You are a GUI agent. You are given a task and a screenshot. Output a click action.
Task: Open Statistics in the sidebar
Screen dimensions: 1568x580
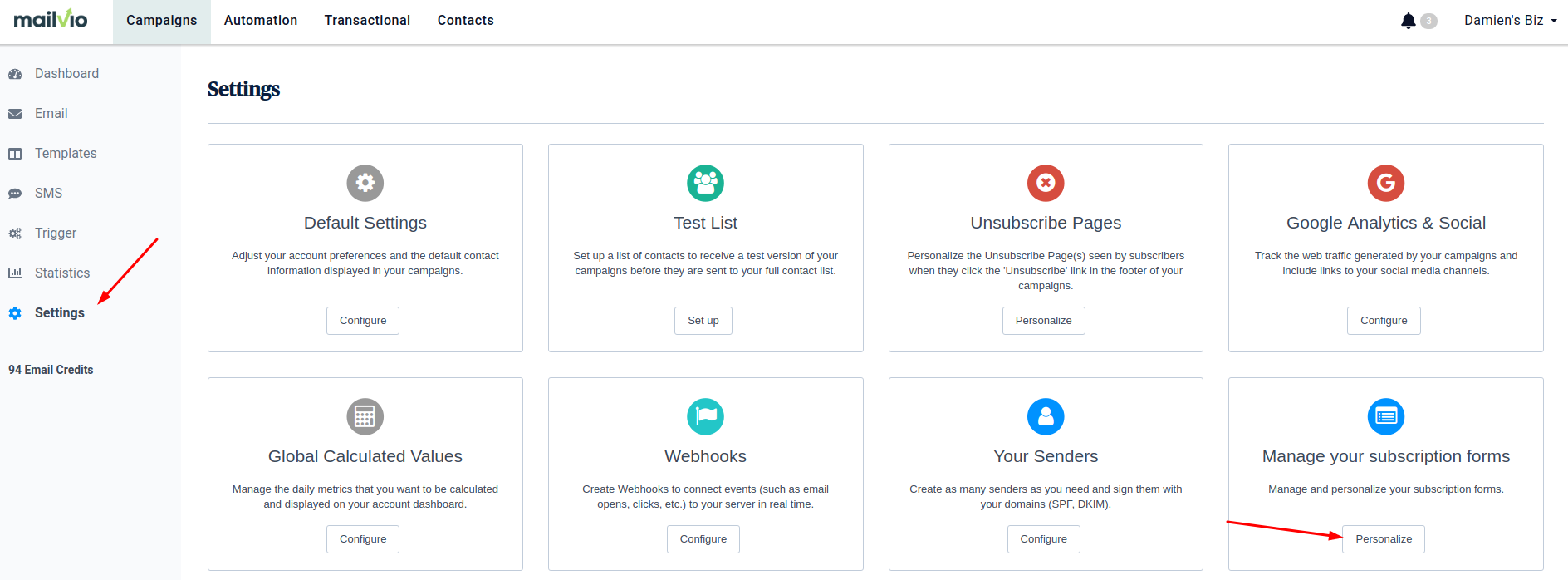62,273
